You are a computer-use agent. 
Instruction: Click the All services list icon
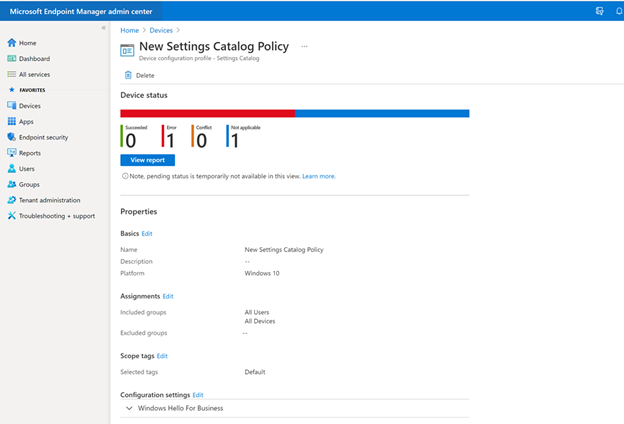pos(12,74)
